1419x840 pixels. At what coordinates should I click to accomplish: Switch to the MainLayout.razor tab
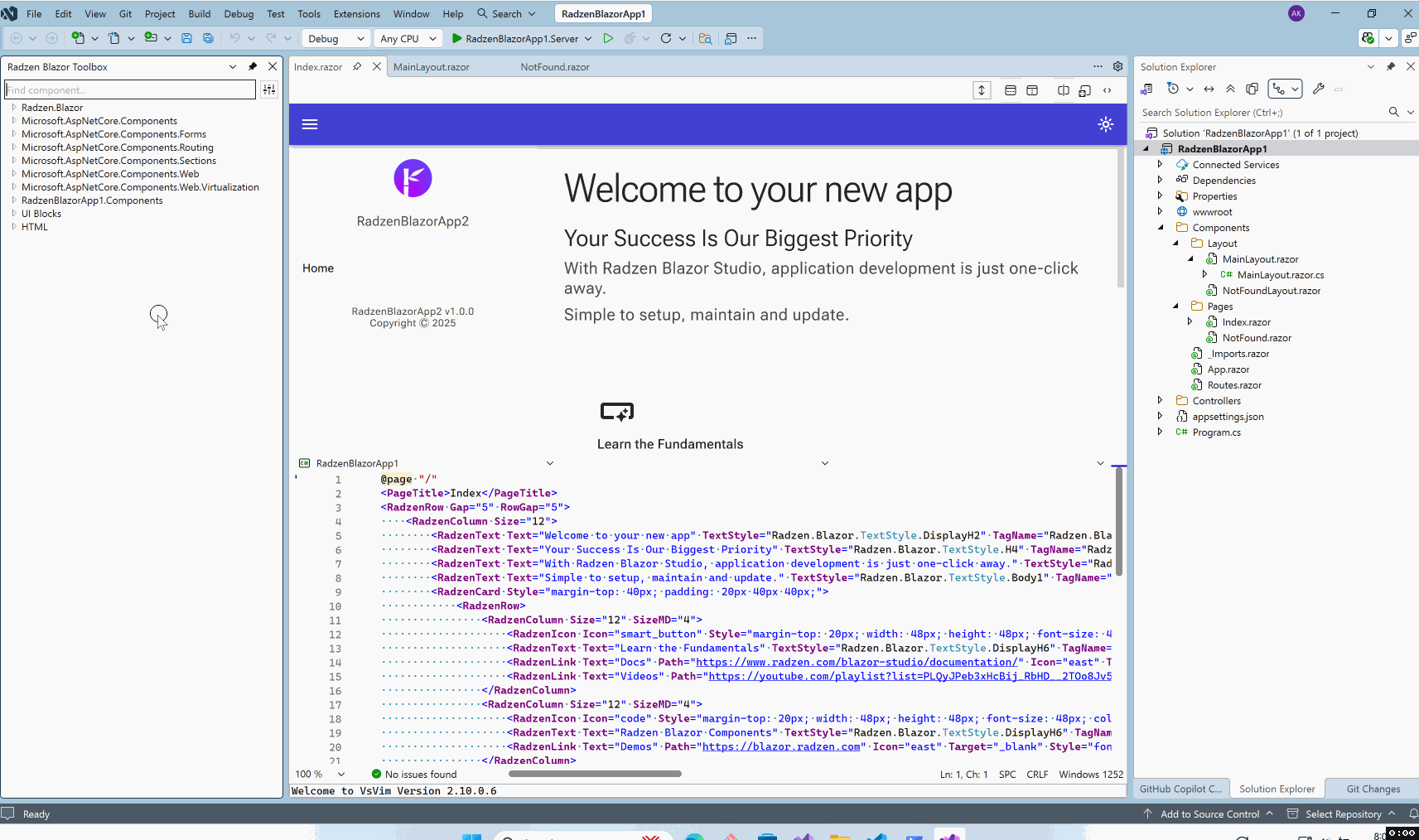click(431, 67)
